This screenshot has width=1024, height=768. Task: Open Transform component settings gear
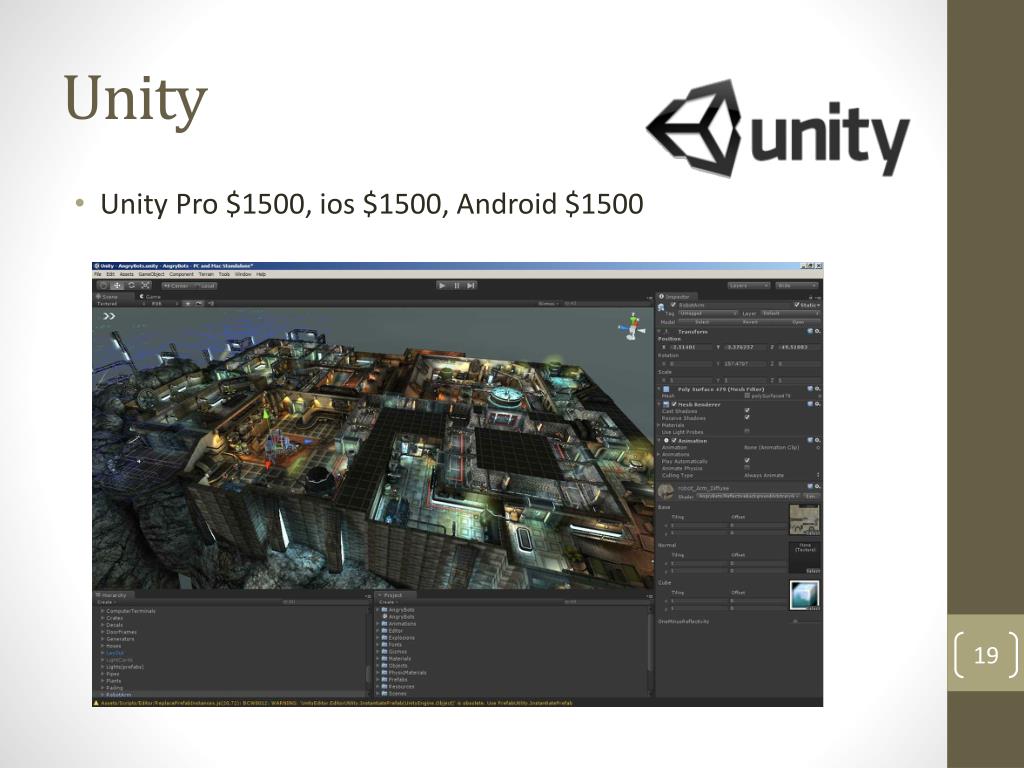pyautogui.click(x=818, y=331)
